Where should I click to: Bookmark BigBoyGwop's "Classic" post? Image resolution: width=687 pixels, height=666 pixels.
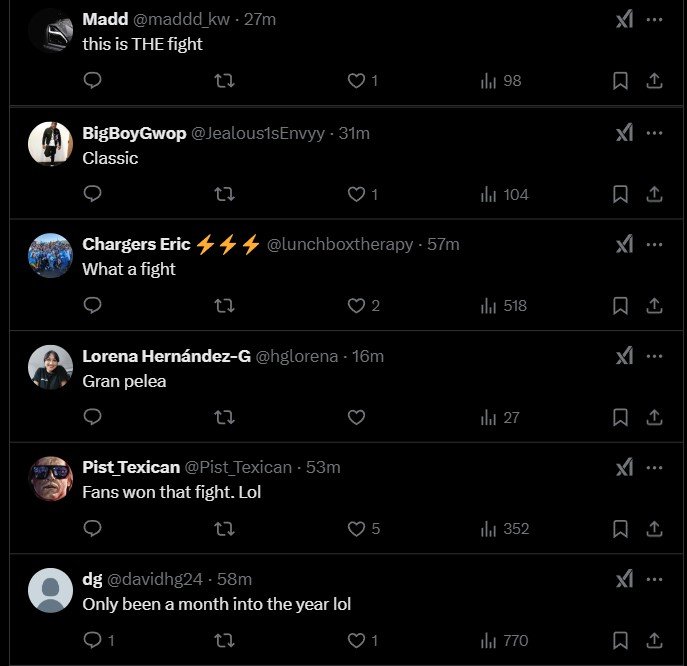coord(620,194)
